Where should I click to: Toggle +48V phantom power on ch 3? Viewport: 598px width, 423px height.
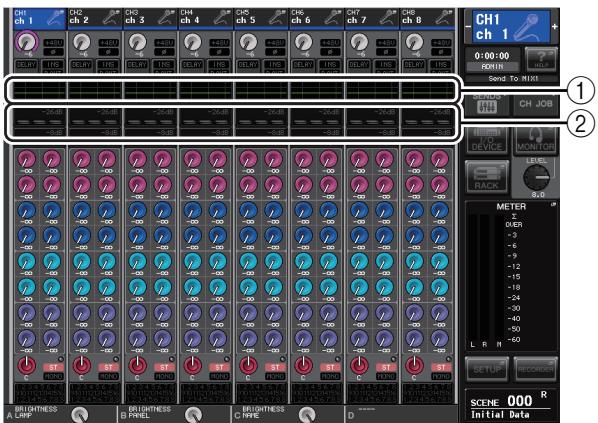[x=164, y=43]
